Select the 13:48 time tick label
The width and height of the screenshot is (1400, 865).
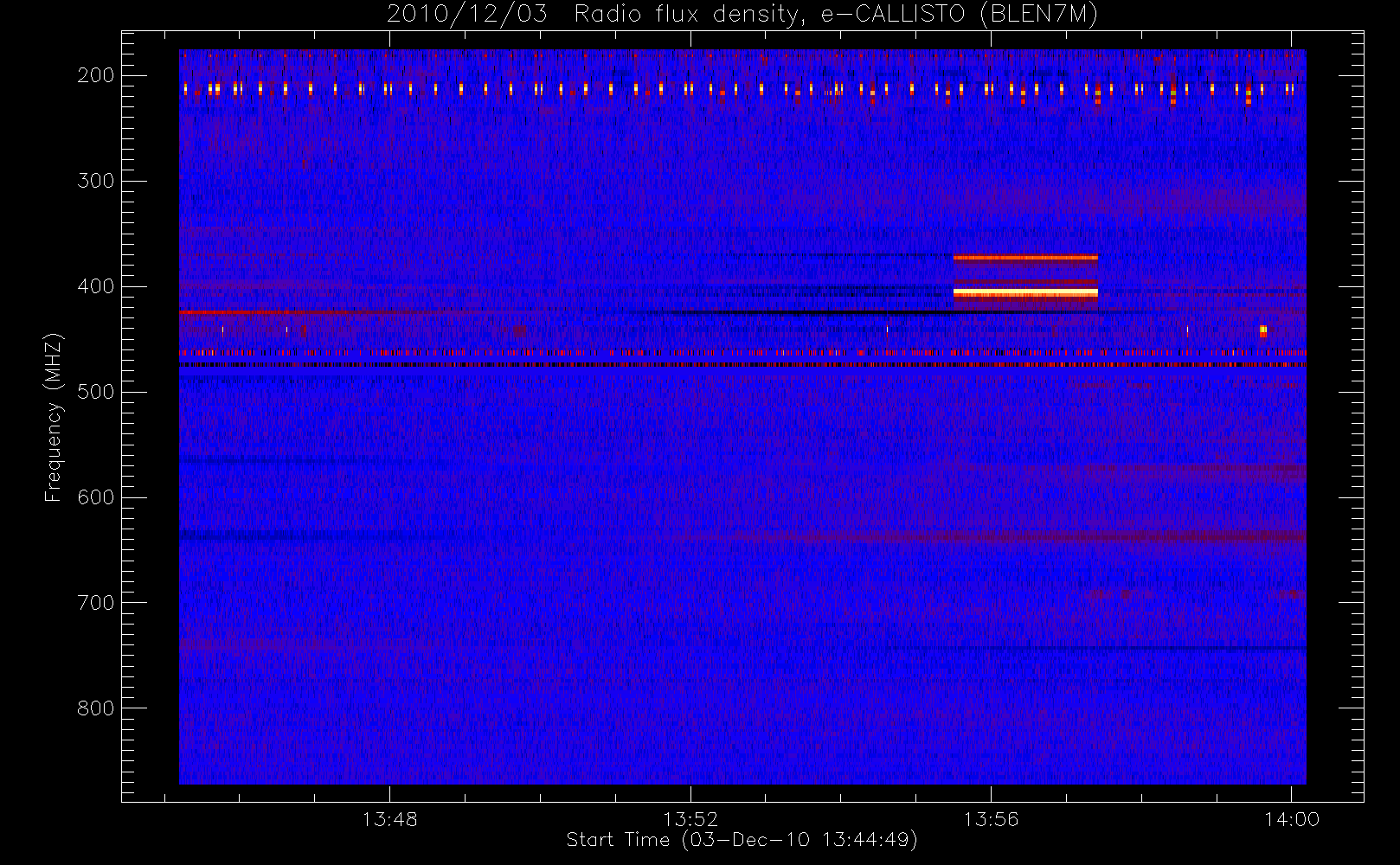point(389,818)
